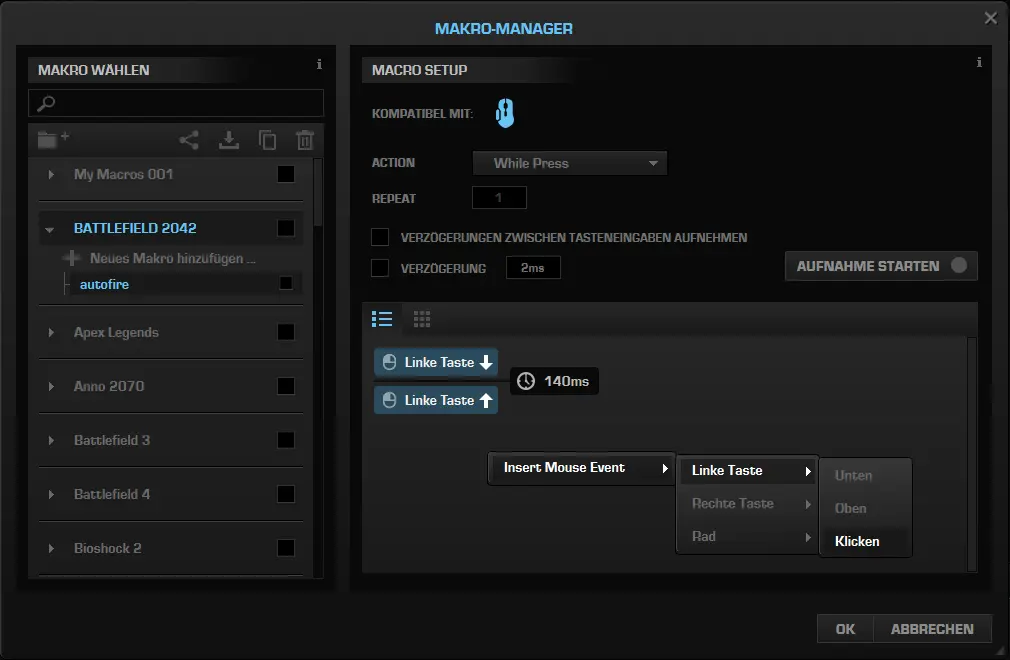Enable the Verzögerung checkbox
This screenshot has width=1010, height=660.
click(380, 268)
